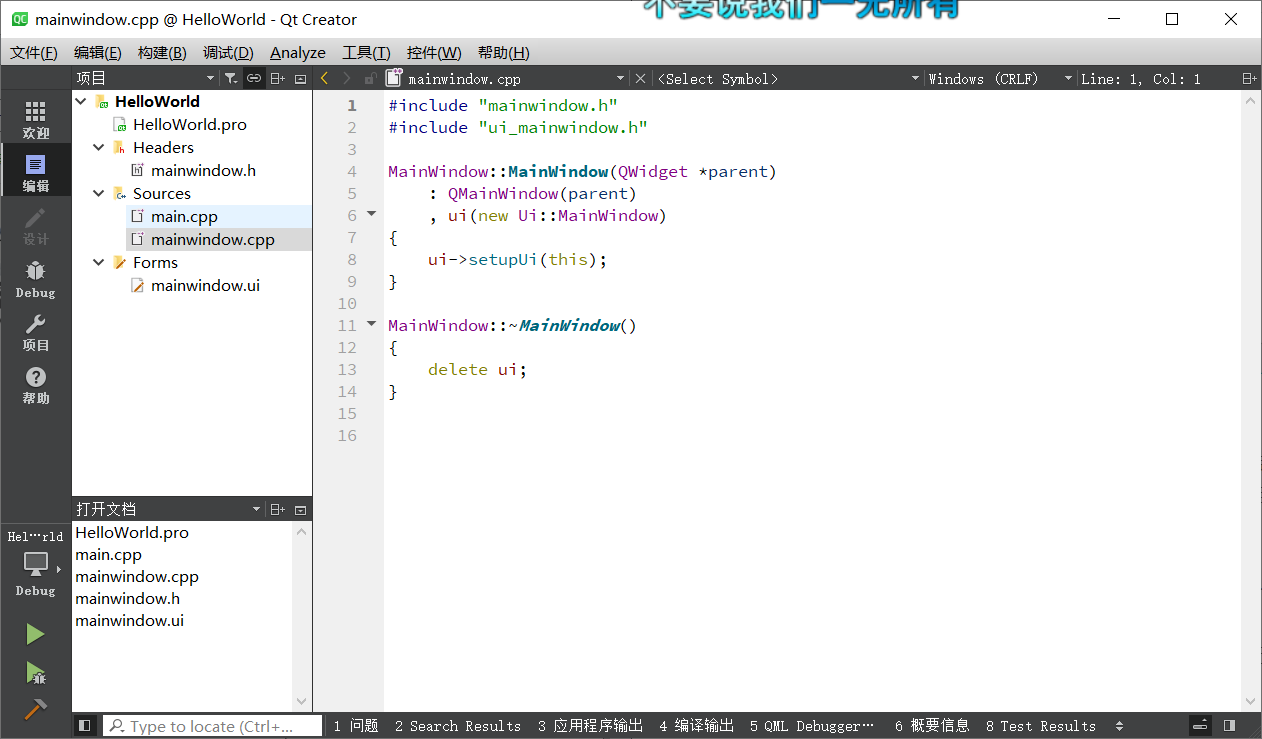1262x739 pixels.
Task: Open the 欢迎 (Welcome) mode
Action: click(x=36, y=120)
